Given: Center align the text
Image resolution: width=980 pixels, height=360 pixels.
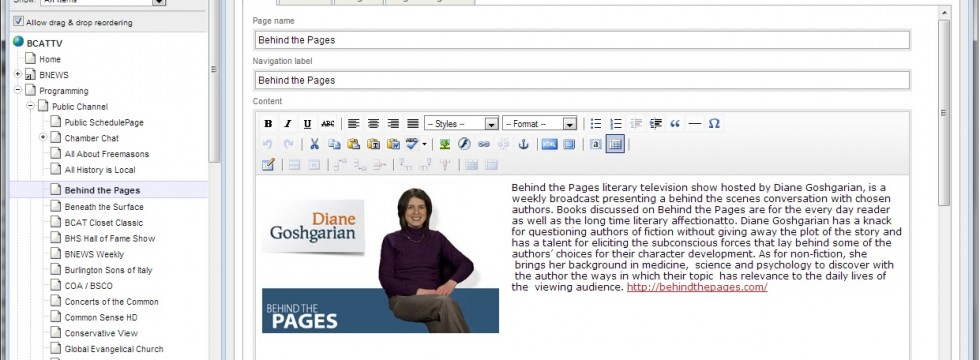Looking at the screenshot, I should pyautogui.click(x=373, y=124).
